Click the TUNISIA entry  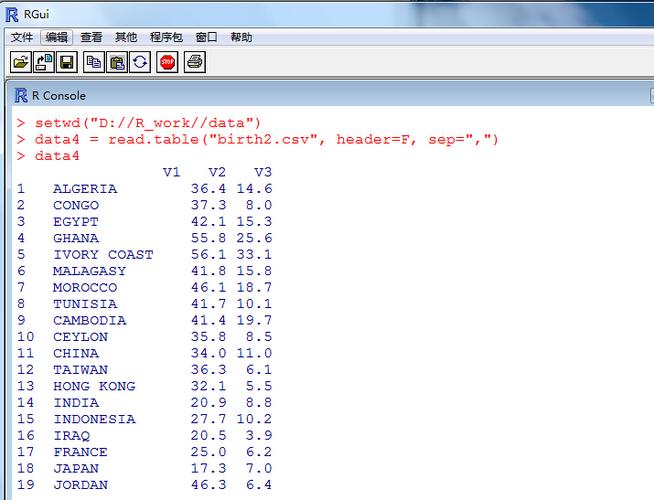[x=85, y=304]
